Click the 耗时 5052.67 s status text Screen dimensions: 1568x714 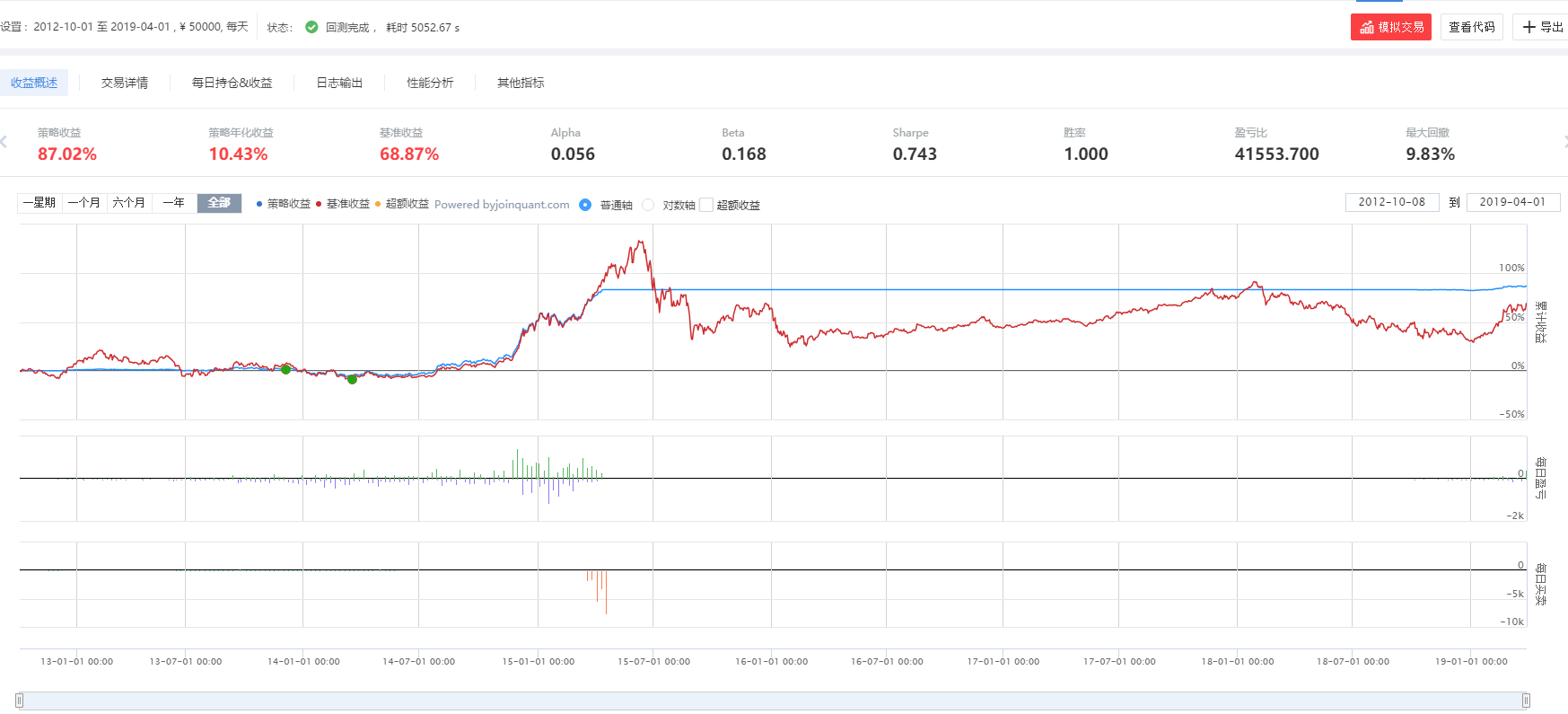pyautogui.click(x=423, y=28)
